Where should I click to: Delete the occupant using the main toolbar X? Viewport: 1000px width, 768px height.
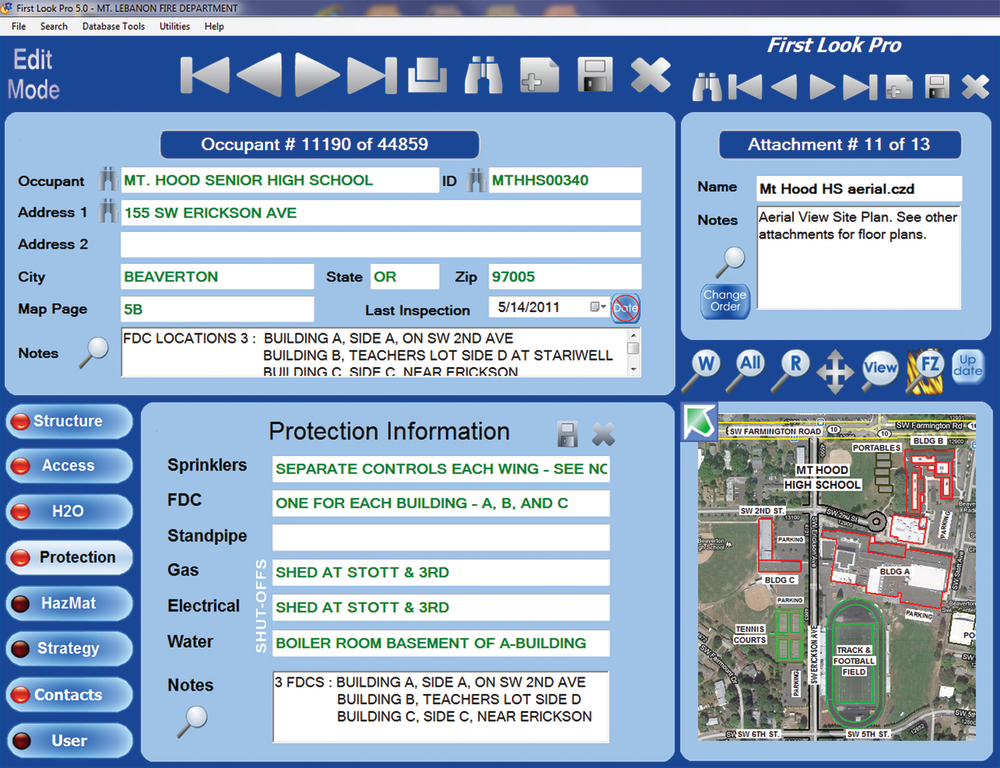click(650, 76)
